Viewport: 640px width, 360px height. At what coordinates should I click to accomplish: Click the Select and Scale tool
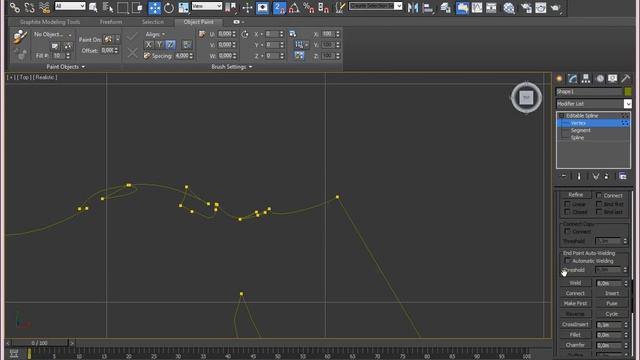[x=183, y=7]
